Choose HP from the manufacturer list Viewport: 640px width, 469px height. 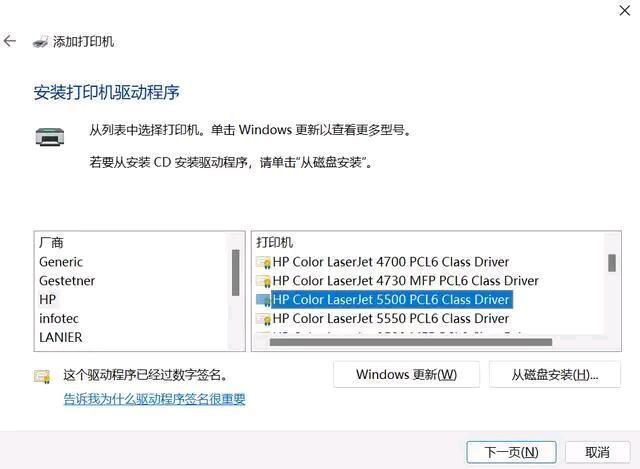pos(47,300)
